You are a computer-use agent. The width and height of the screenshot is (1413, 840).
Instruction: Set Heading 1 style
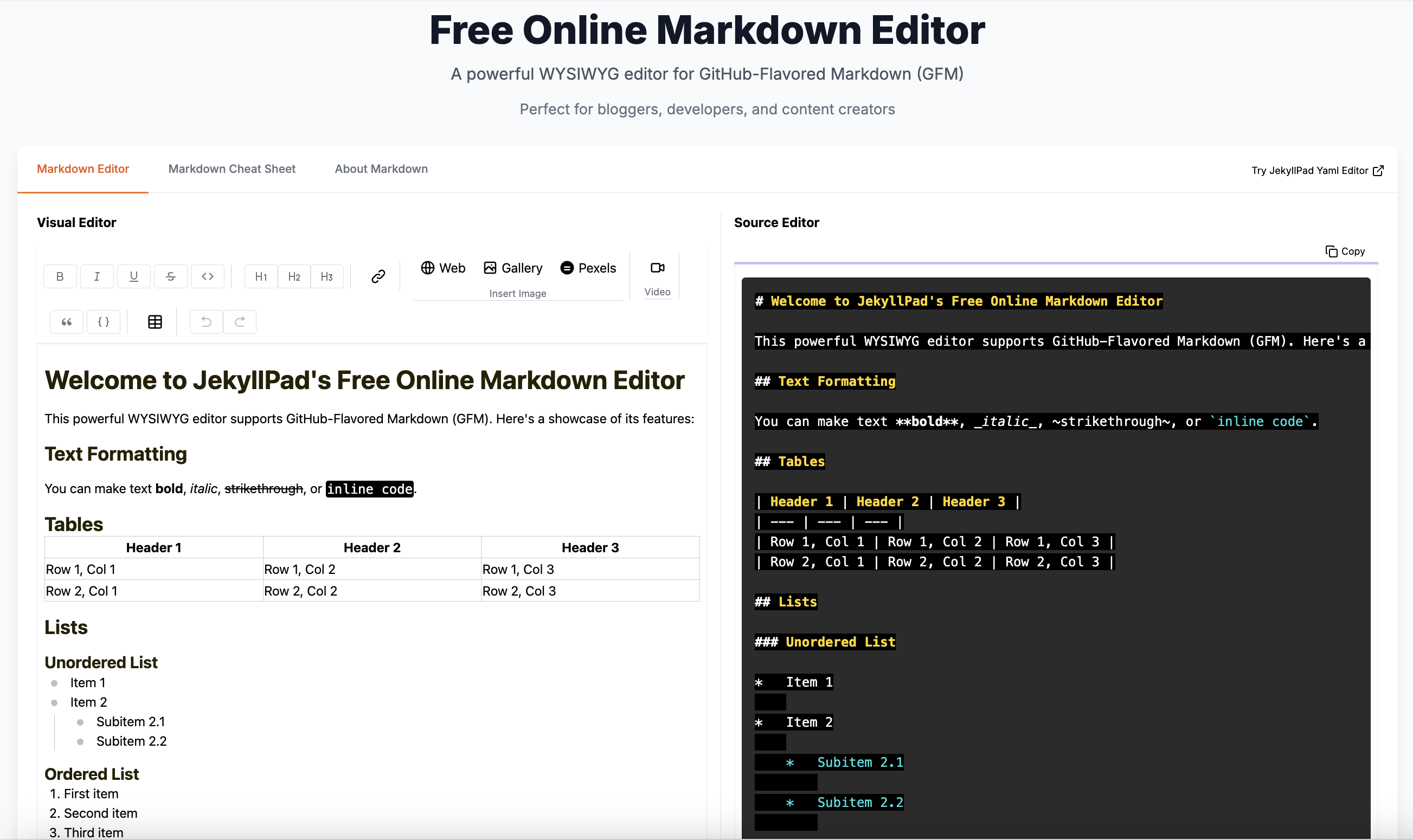tap(261, 276)
